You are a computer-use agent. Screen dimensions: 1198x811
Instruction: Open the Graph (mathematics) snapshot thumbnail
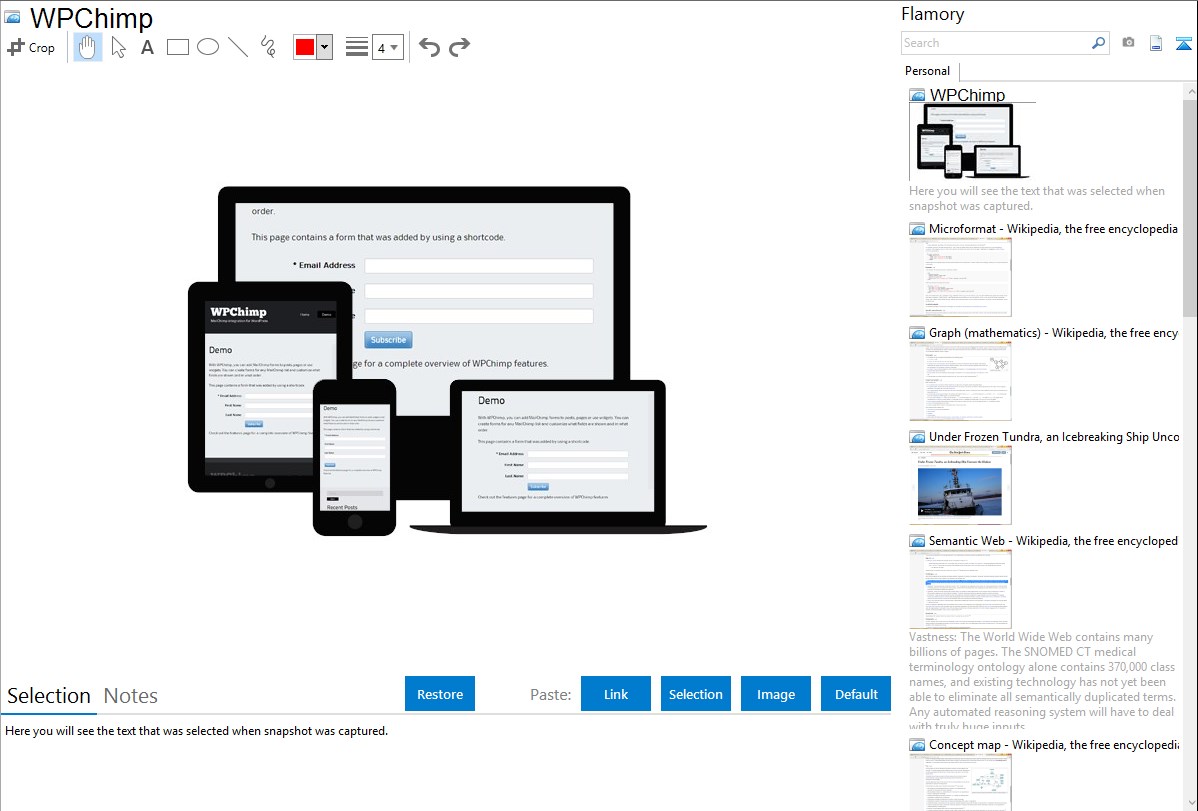click(960, 381)
